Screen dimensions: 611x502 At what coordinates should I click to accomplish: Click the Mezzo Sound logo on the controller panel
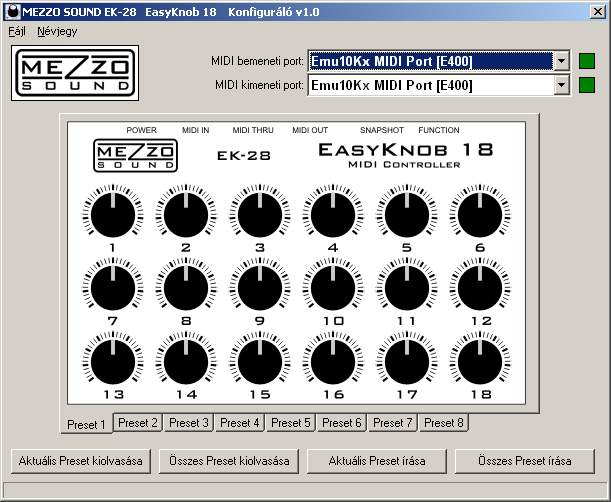point(135,156)
